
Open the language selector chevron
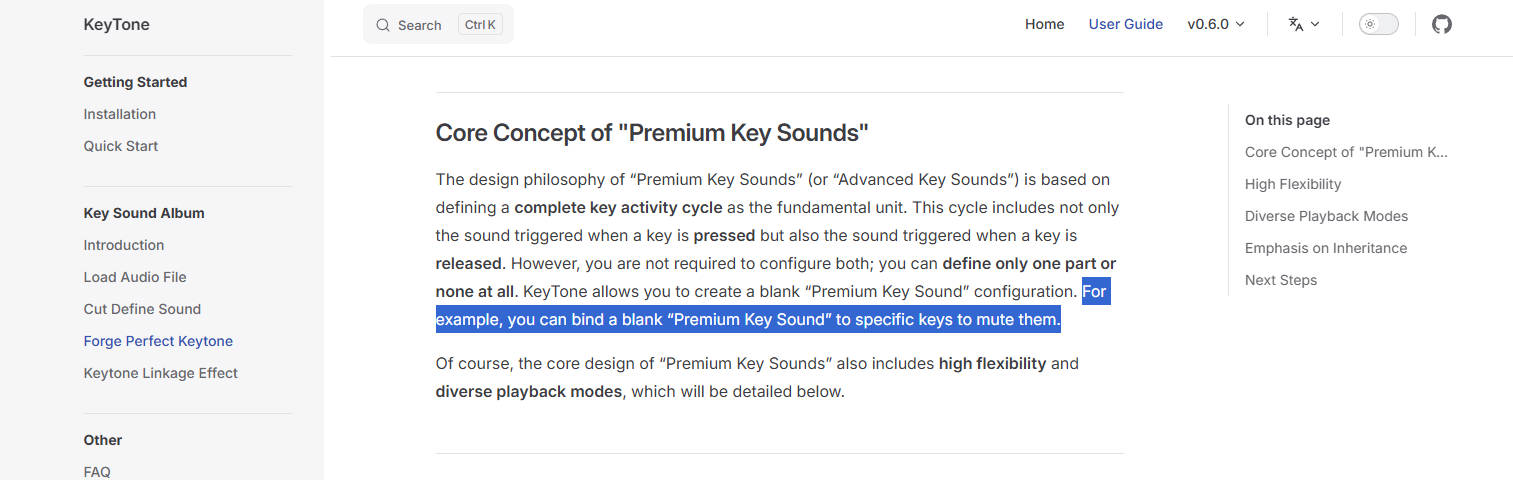pyautogui.click(x=1315, y=24)
